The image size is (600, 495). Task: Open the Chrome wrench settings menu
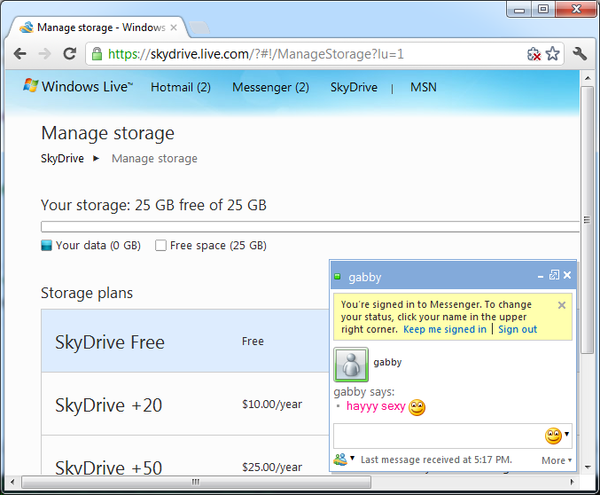click(580, 54)
